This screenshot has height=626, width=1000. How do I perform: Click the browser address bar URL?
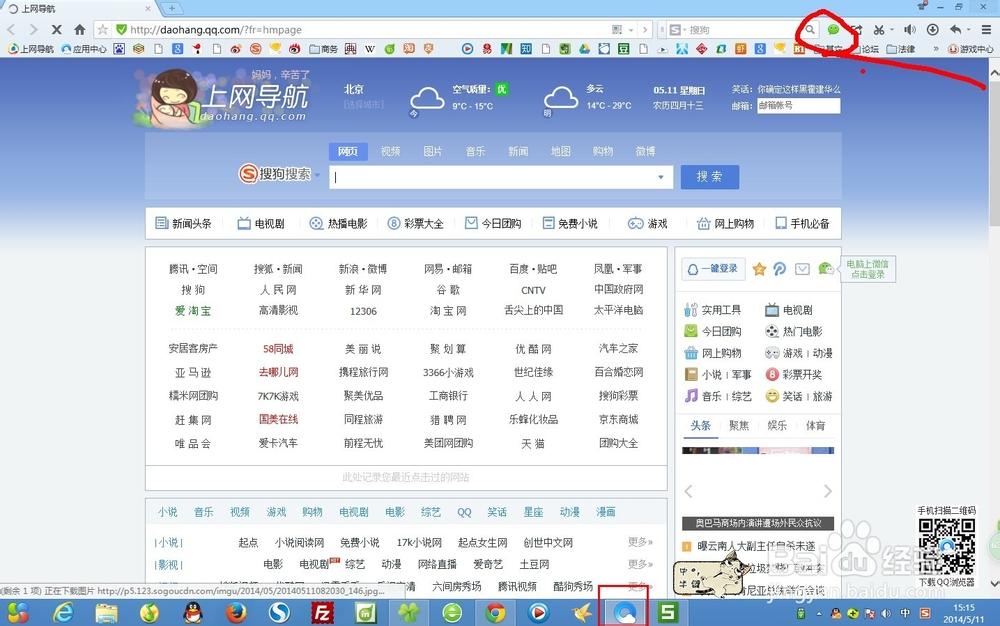216,29
